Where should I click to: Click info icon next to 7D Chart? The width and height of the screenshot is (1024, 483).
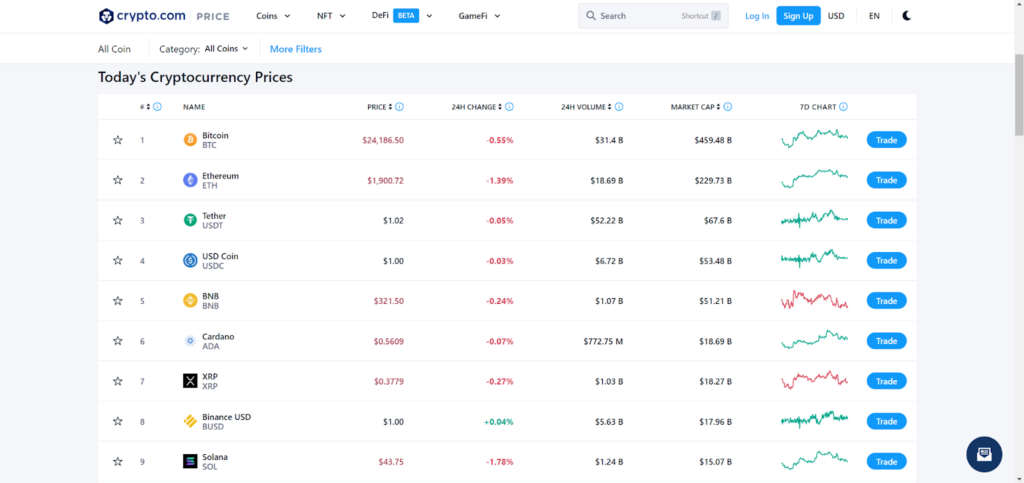[x=843, y=107]
